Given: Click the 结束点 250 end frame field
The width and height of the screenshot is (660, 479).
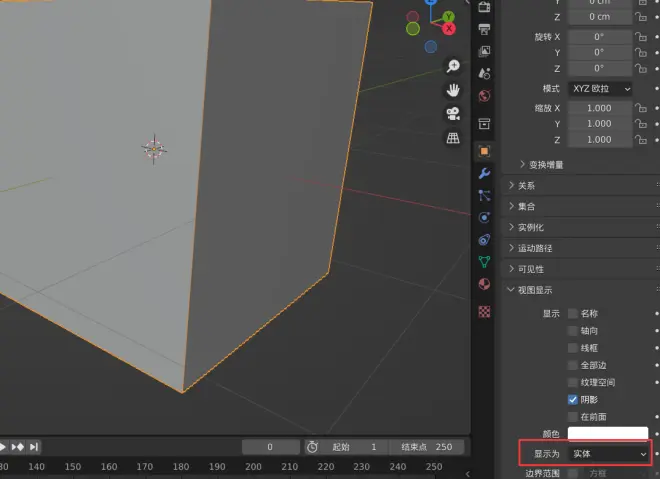Looking at the screenshot, I should pyautogui.click(x=426, y=447).
